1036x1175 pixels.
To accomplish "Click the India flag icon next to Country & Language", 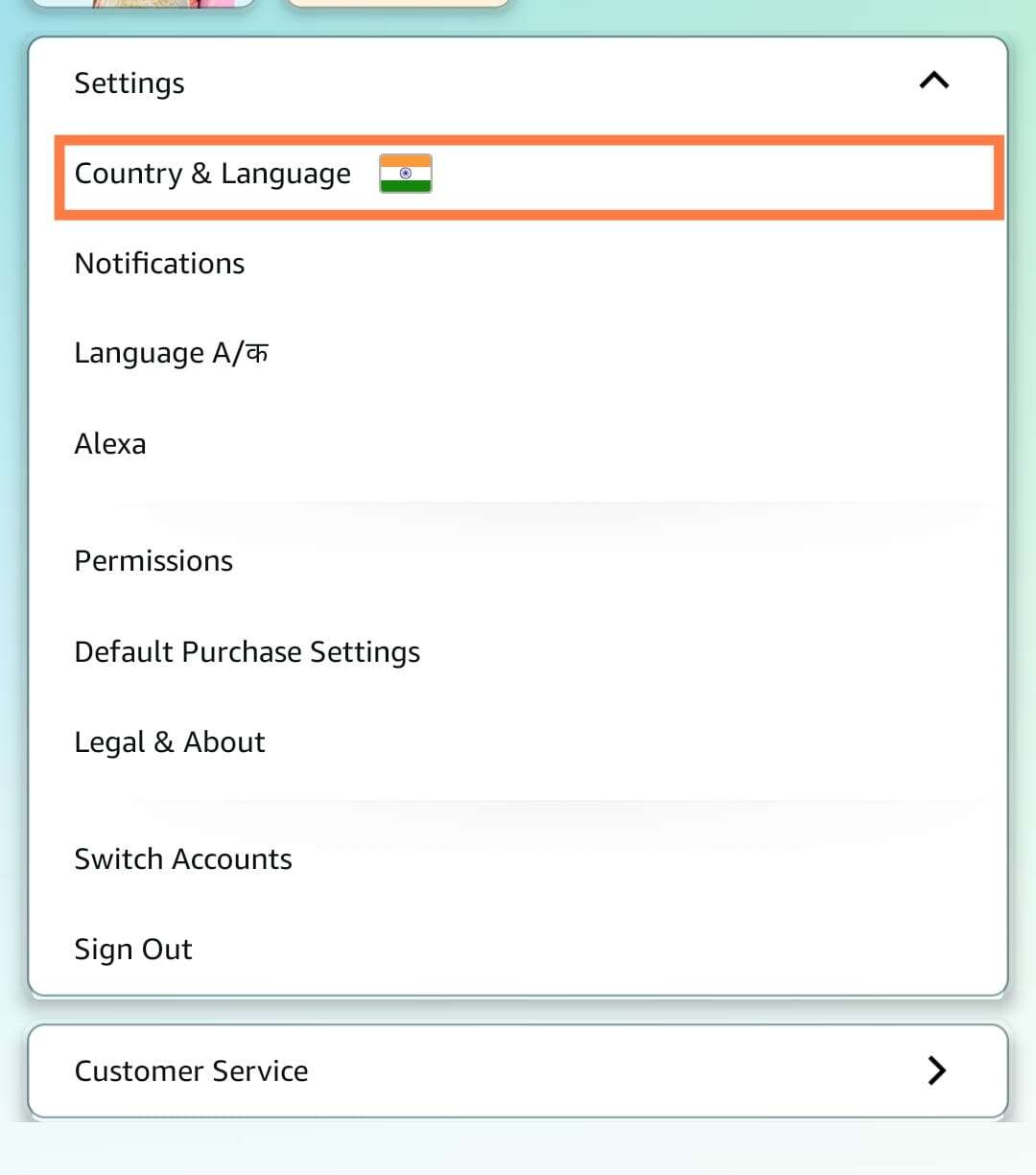I will (404, 174).
